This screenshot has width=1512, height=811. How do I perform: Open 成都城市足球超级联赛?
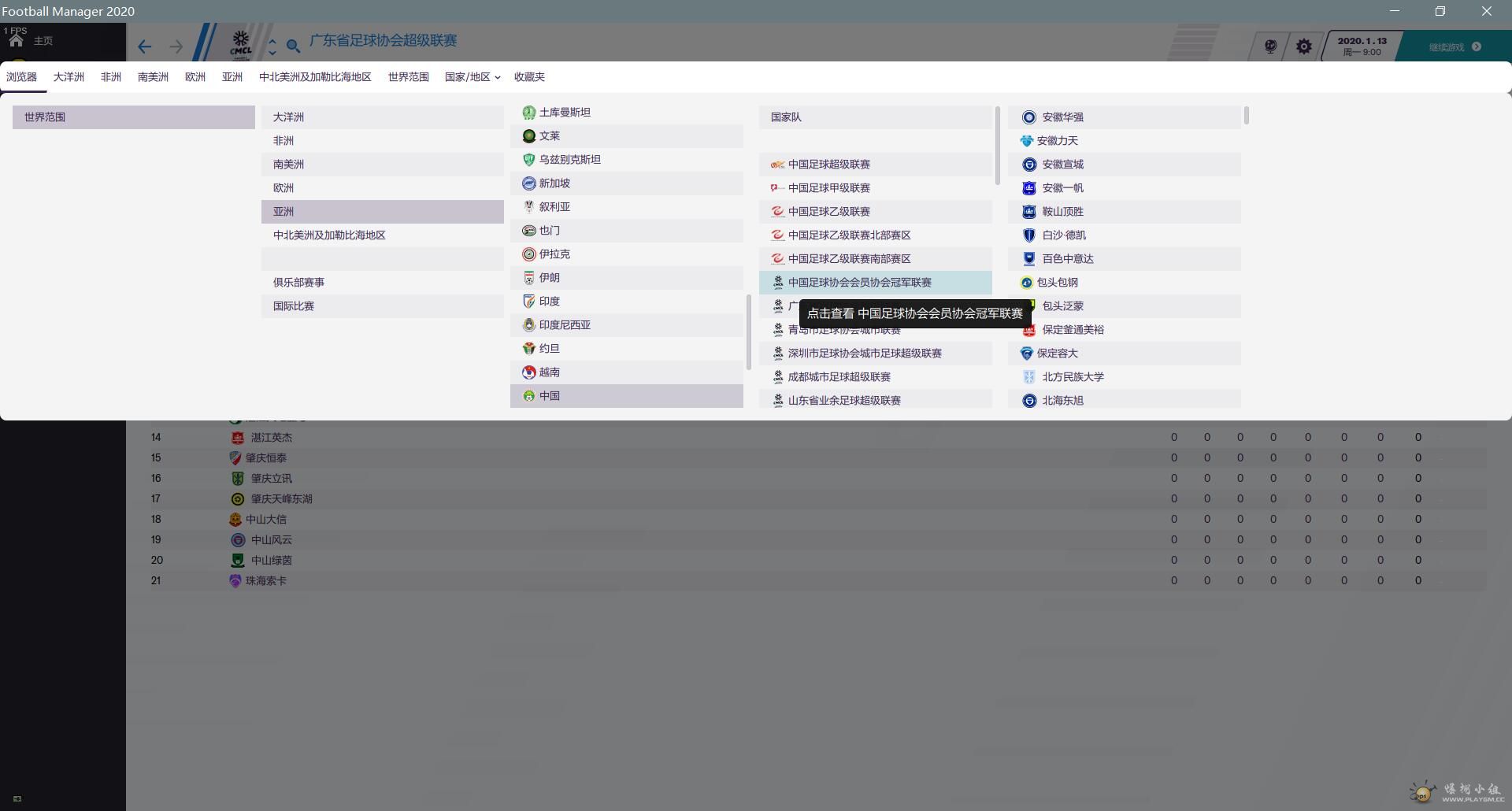click(876, 376)
